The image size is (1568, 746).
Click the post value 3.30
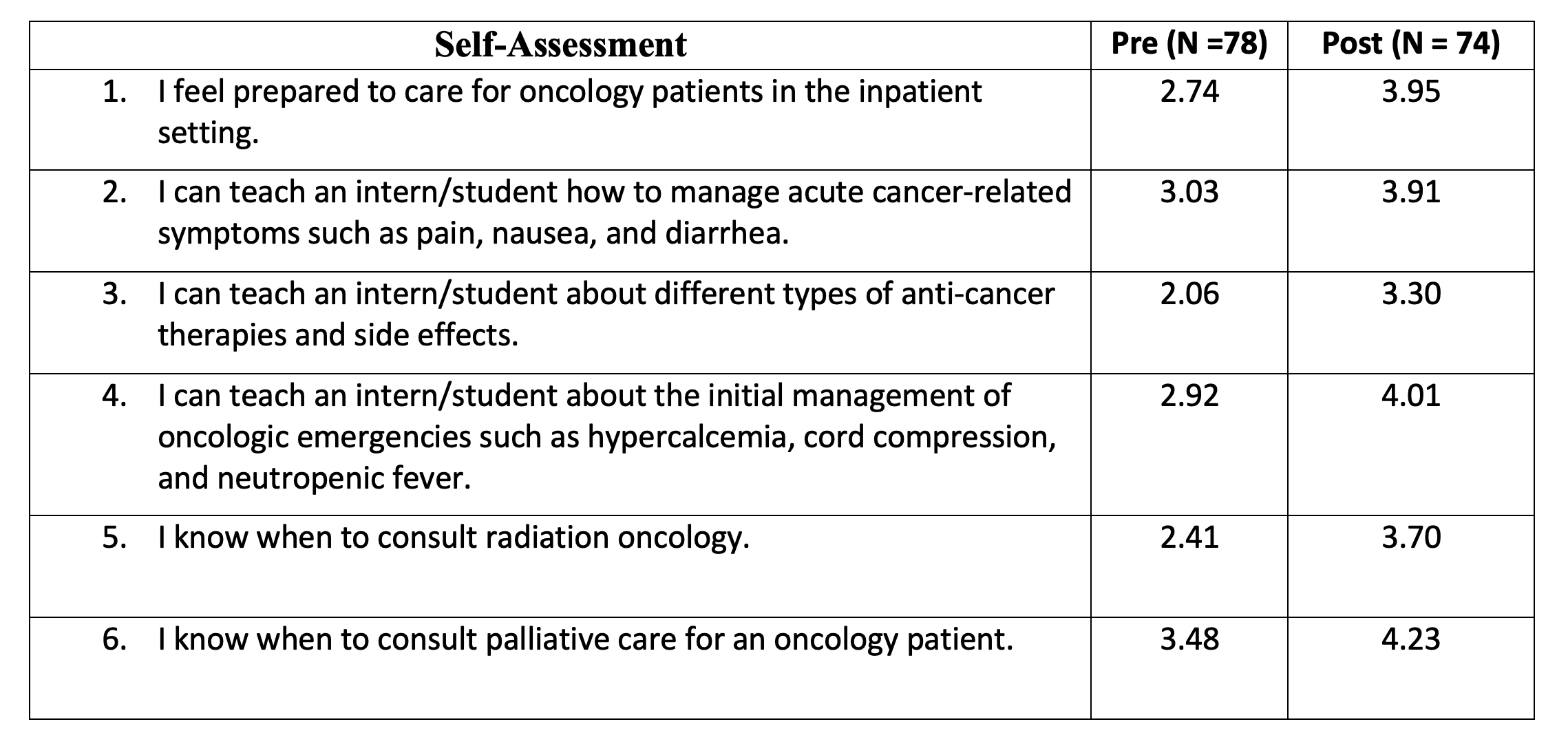[1410, 294]
